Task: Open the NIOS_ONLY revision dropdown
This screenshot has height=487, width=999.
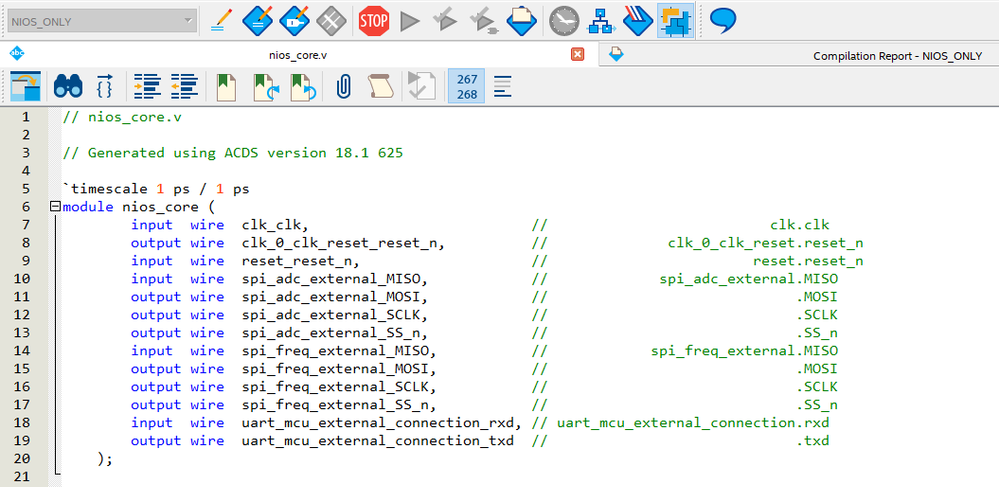Action: coord(101,22)
